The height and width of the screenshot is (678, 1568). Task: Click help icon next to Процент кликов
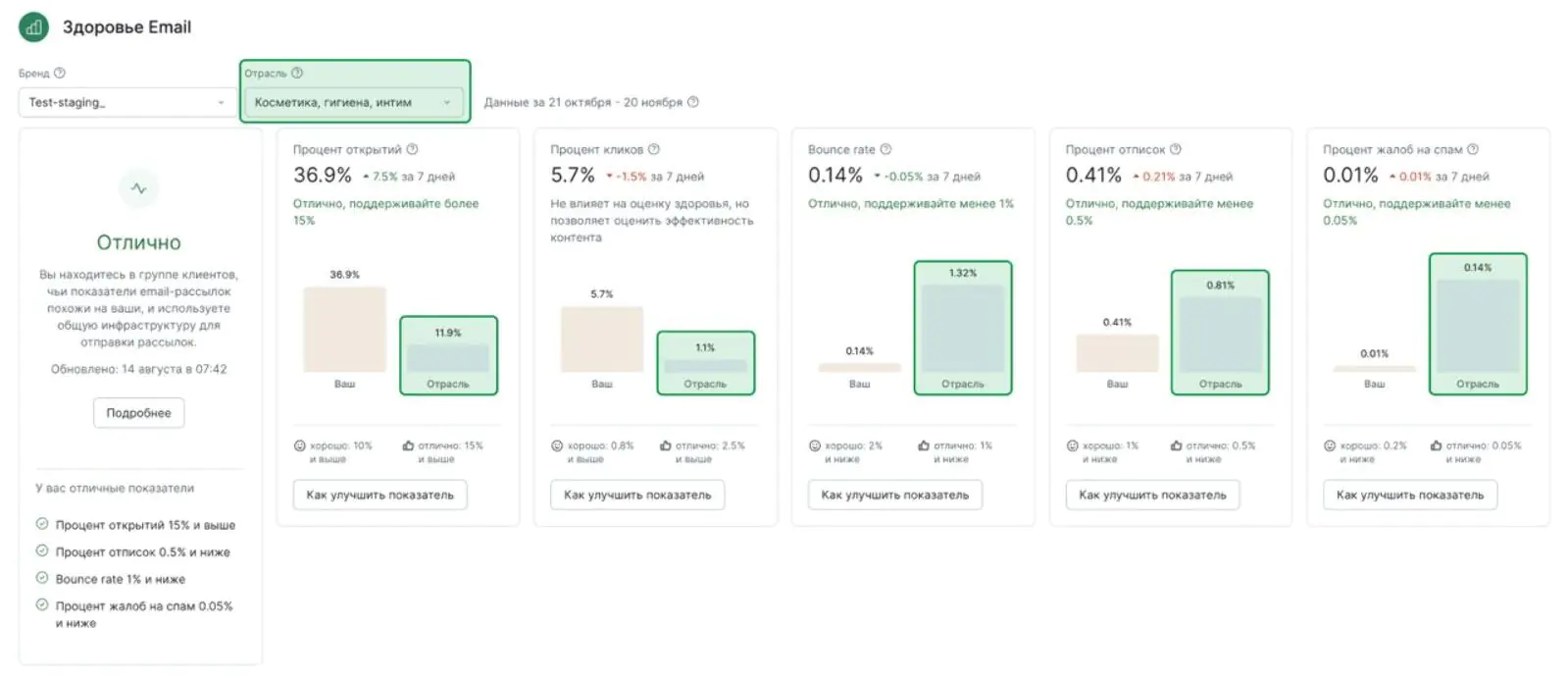tap(654, 149)
